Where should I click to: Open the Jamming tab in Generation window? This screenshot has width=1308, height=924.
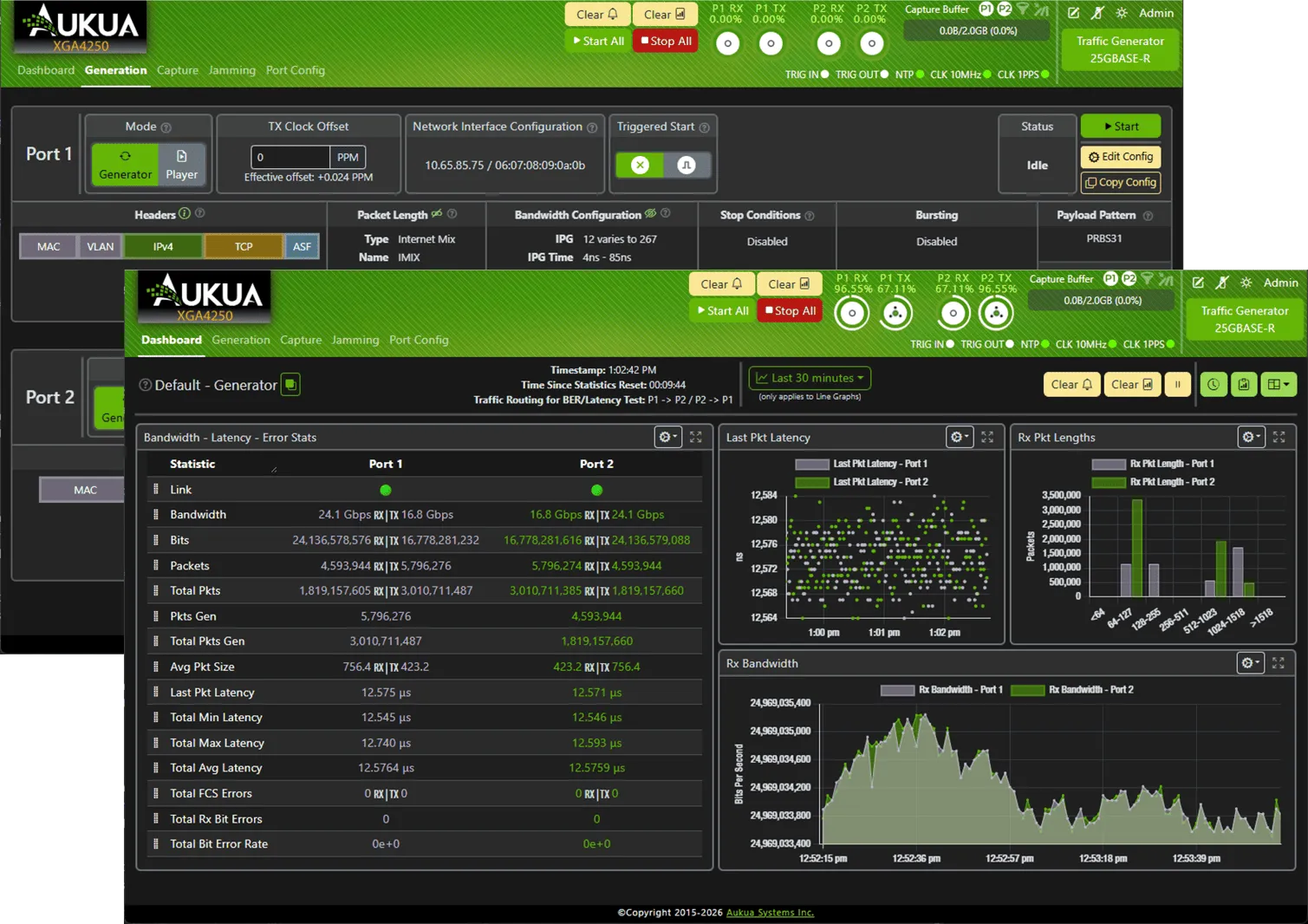(232, 70)
